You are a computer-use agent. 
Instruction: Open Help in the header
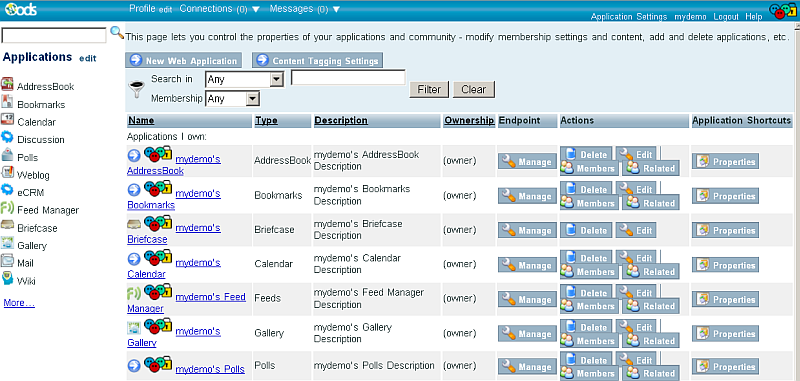point(754,16)
